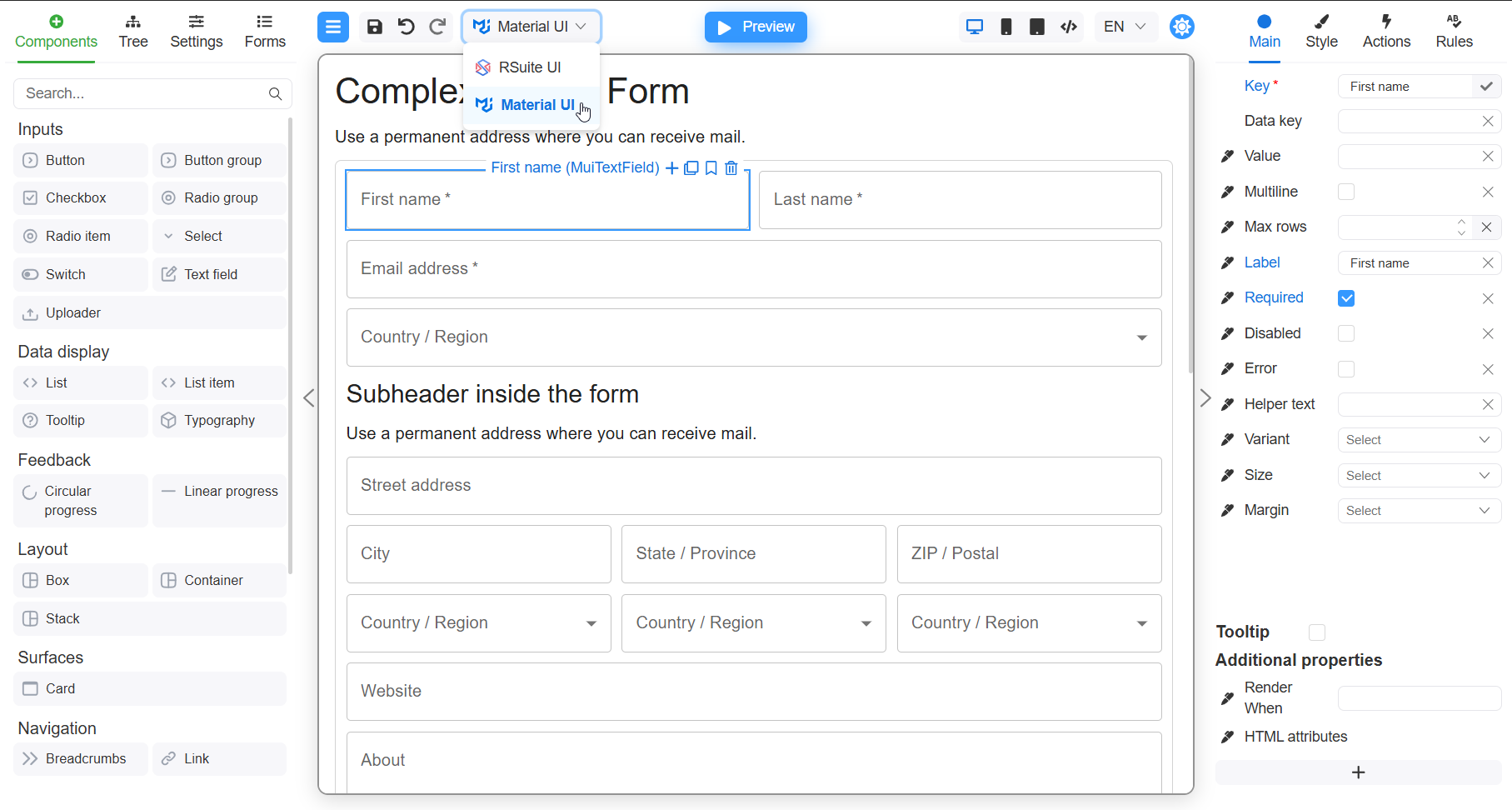Screen dimensions: 1512x810
Task: Undo the last change
Action: tap(406, 27)
